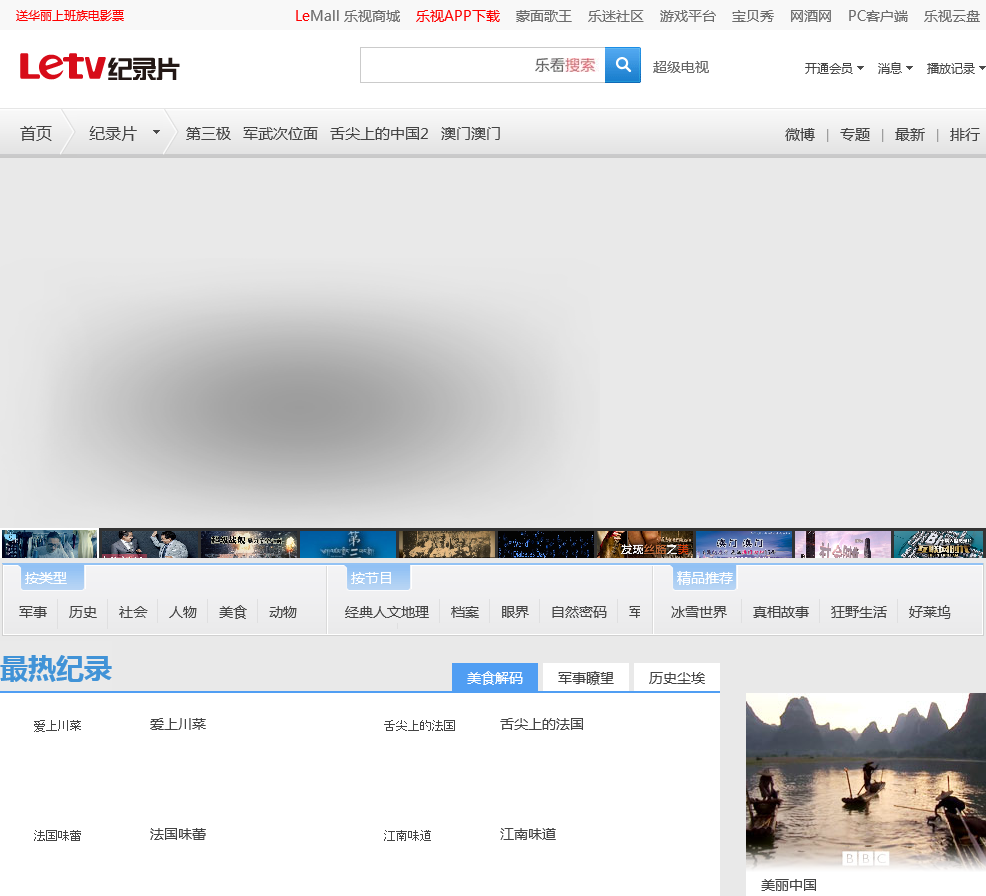Focus the 乐看搜索 search field

(x=482, y=65)
